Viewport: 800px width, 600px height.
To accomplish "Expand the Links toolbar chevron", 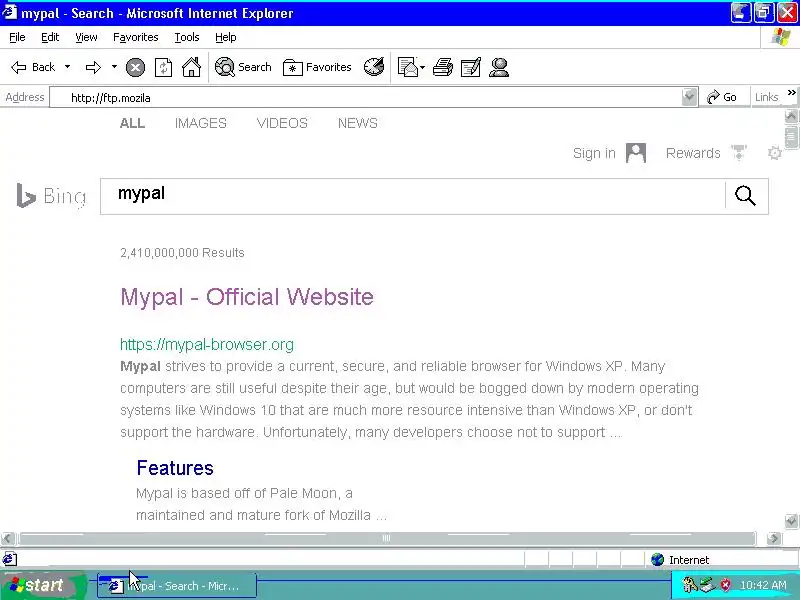I will click(x=791, y=93).
